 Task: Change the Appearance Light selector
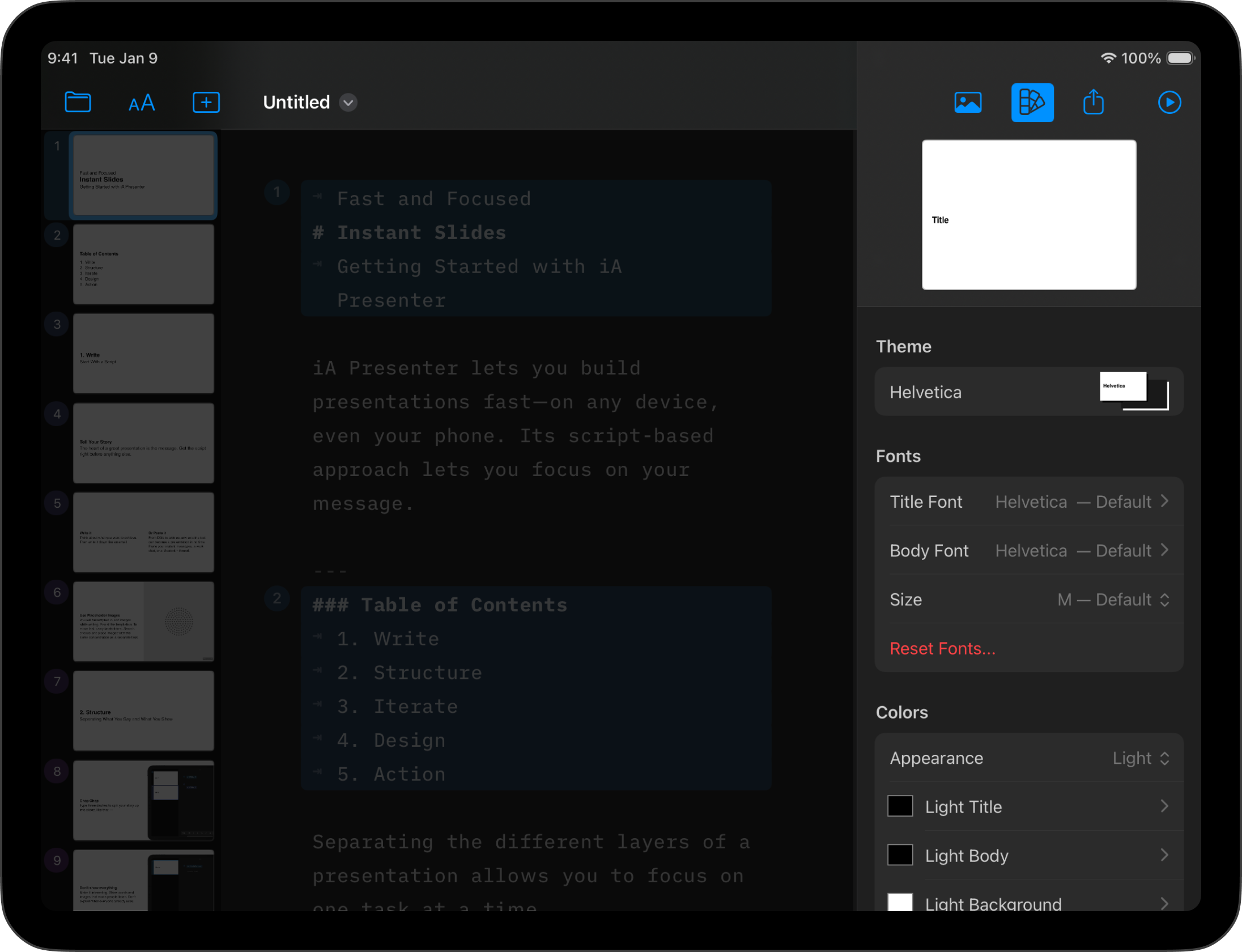pyautogui.click(x=1140, y=758)
